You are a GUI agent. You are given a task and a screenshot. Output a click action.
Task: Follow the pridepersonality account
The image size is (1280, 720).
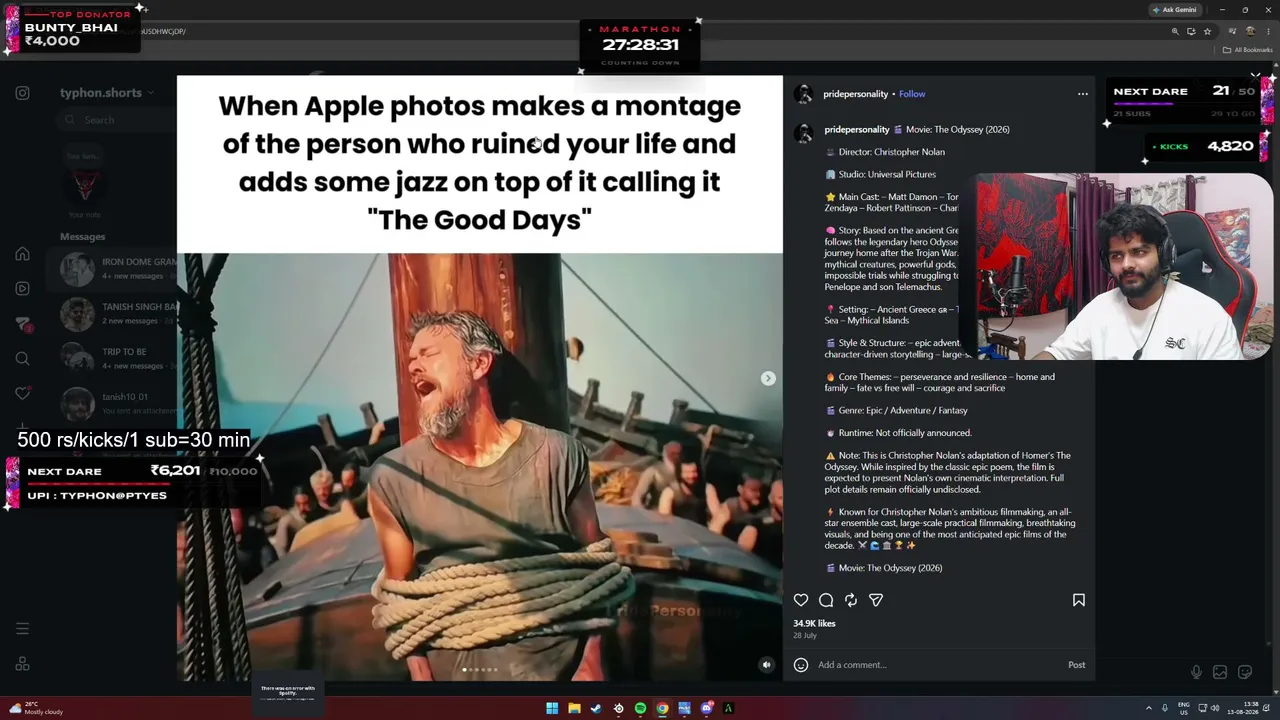pos(912,94)
